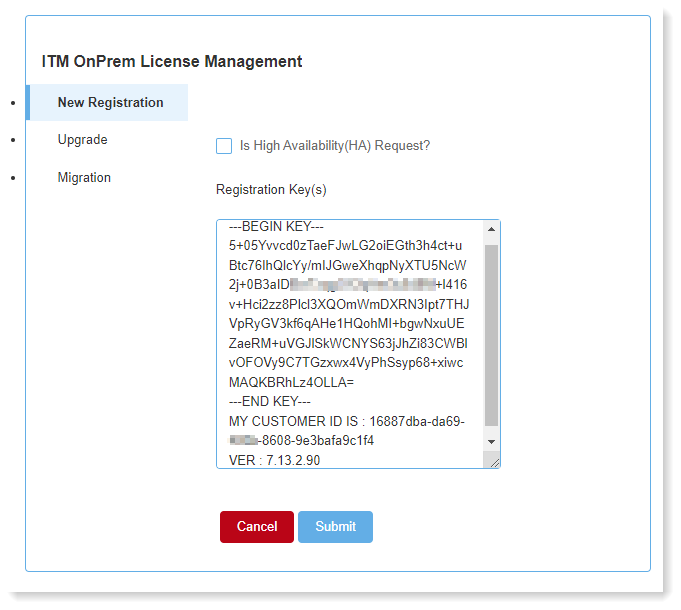This screenshot has width=681, height=610.
Task: Click the 'ITM OnPrem License Management' heading
Action: pos(172,61)
